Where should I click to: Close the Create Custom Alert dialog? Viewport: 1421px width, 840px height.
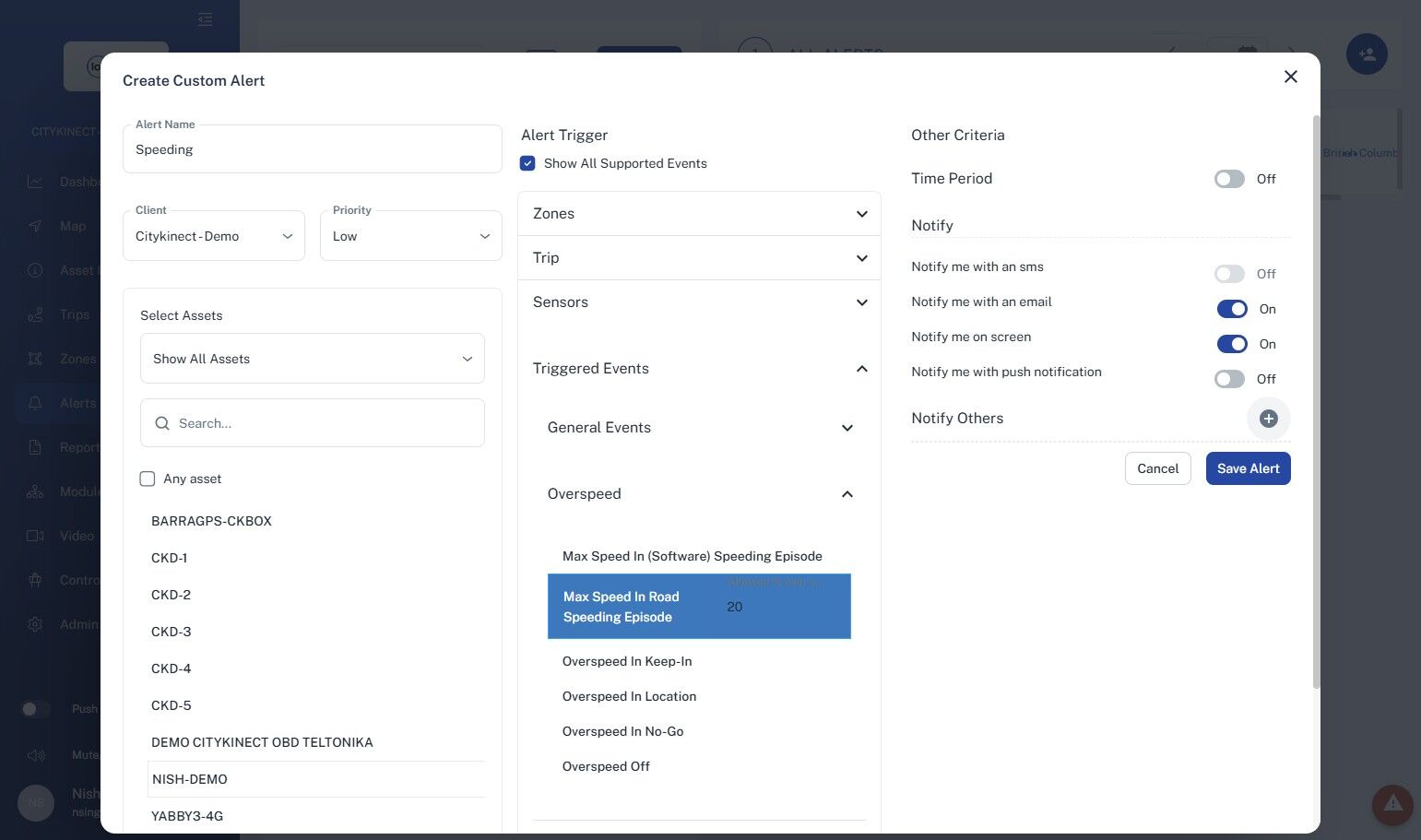click(x=1291, y=77)
